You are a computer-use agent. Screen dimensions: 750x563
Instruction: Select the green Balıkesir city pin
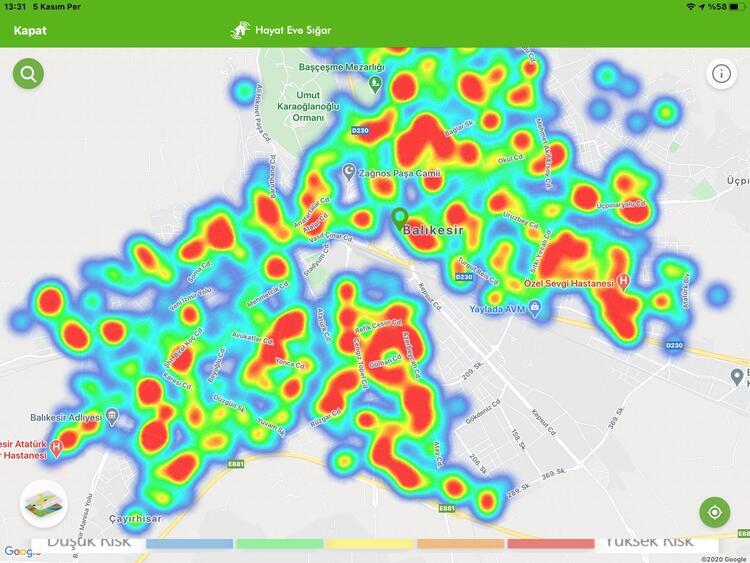[x=400, y=217]
